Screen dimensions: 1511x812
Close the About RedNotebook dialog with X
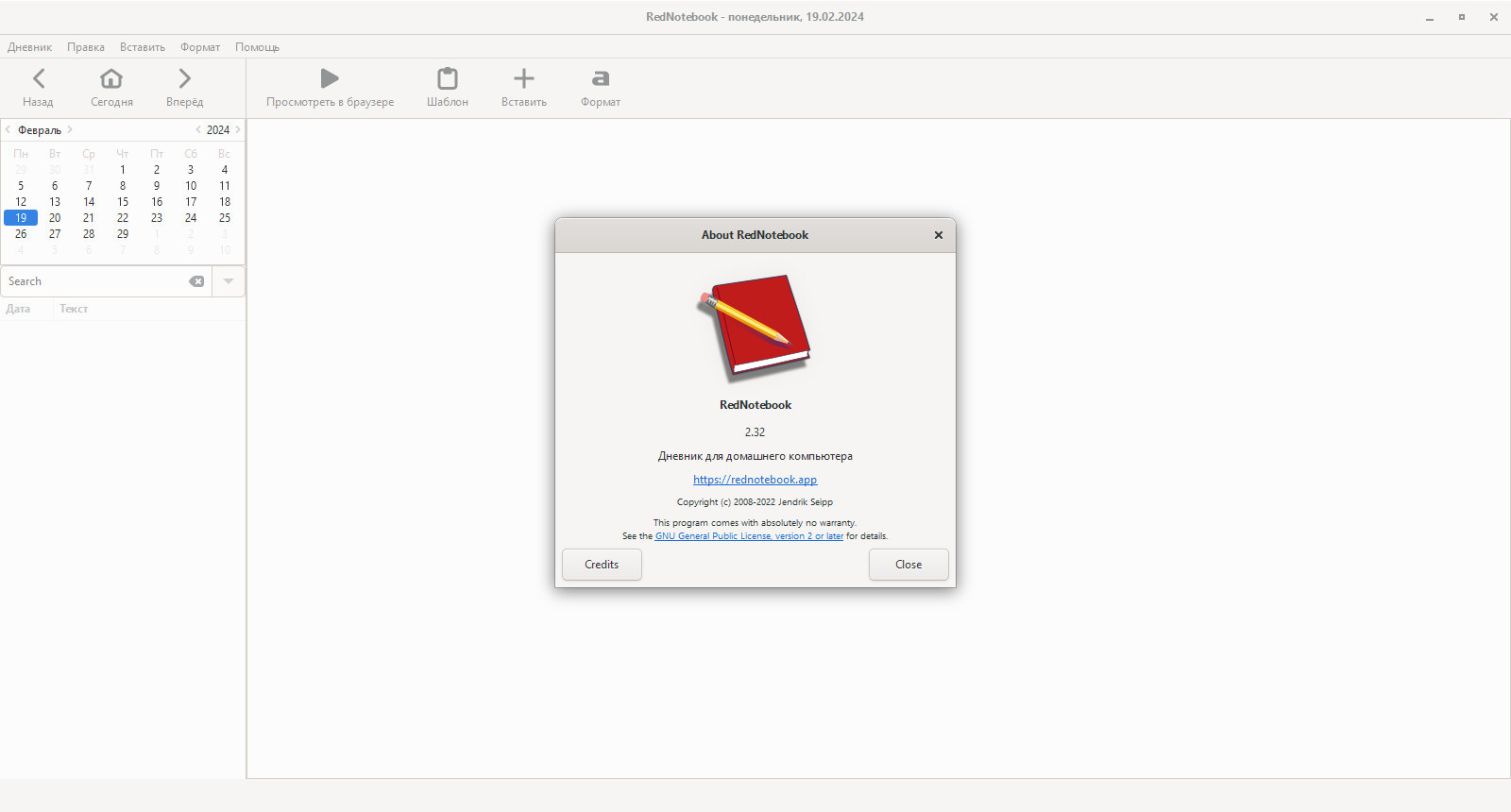(939, 235)
